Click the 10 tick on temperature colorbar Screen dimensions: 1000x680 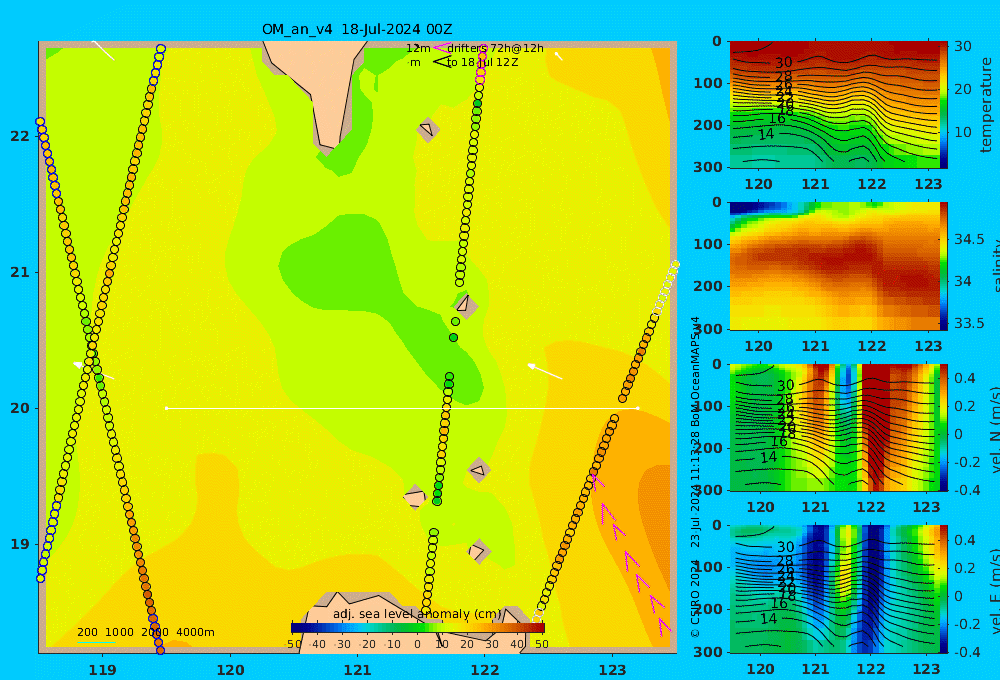pos(962,133)
